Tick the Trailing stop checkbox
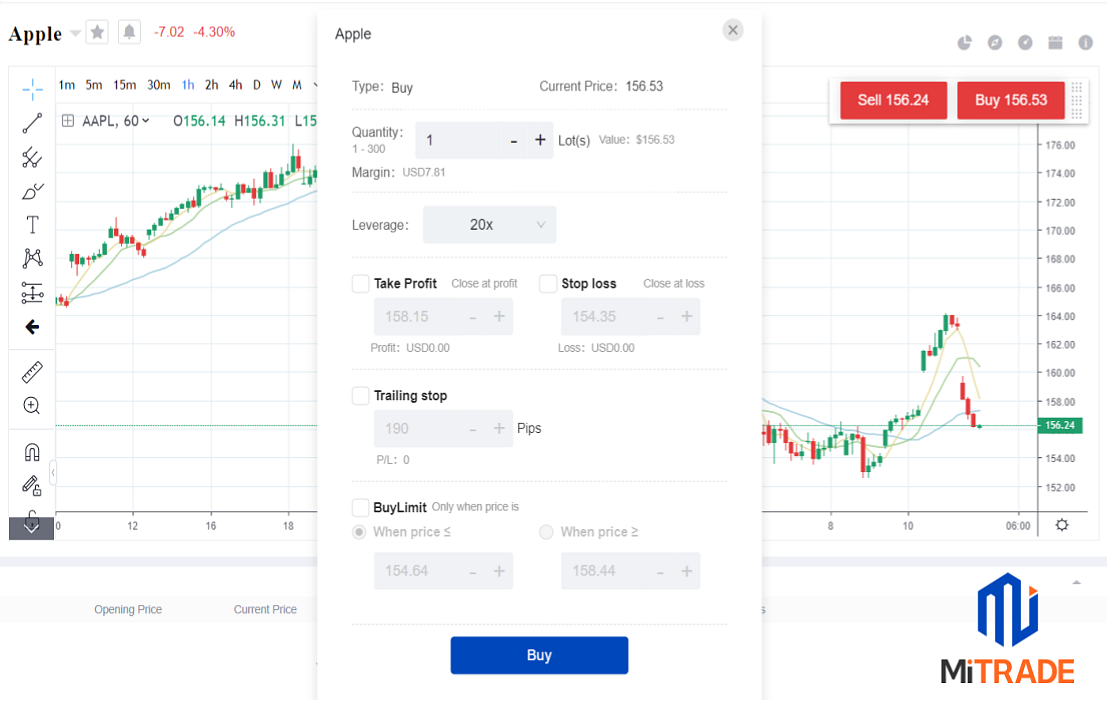The width and height of the screenshot is (1115, 705). coord(361,396)
